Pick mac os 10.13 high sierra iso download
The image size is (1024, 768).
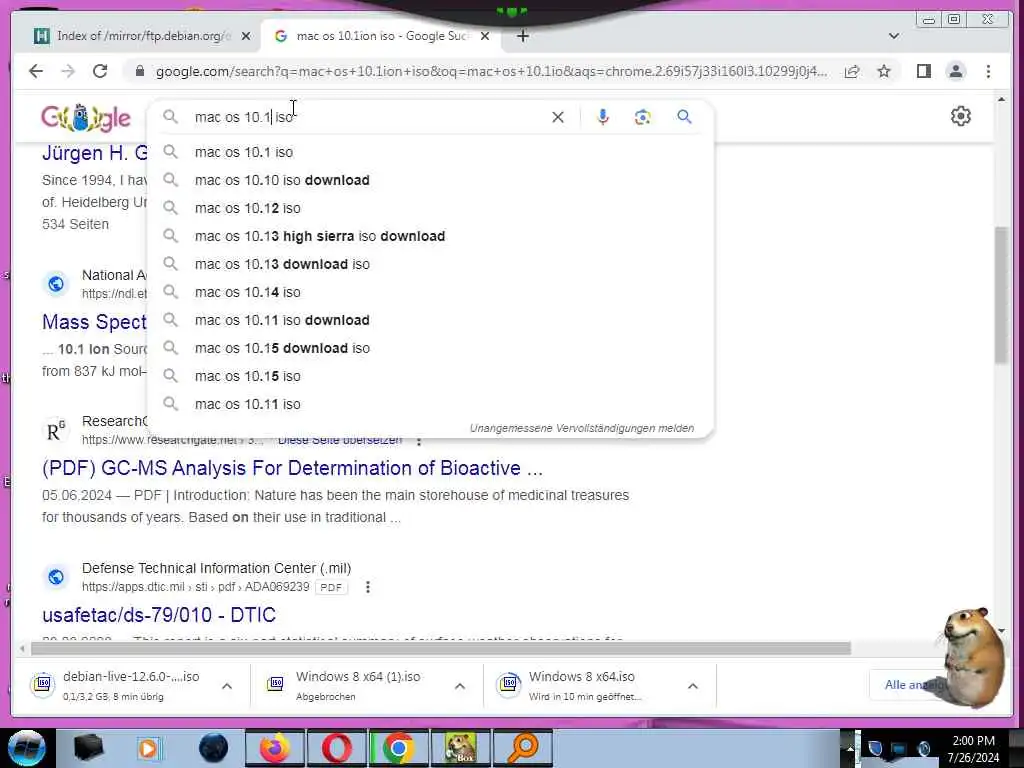pyautogui.click(x=431, y=236)
